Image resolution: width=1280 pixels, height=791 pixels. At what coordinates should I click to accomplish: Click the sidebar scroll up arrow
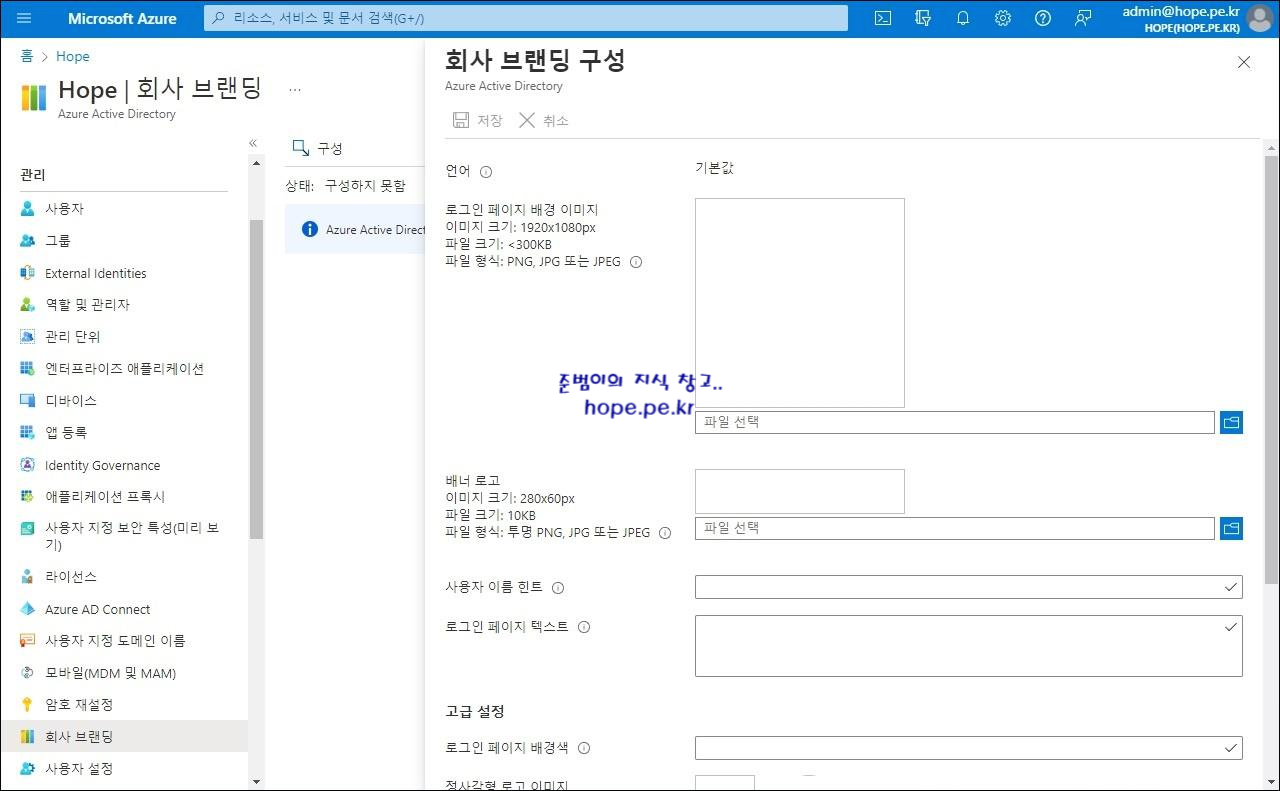coord(256,163)
